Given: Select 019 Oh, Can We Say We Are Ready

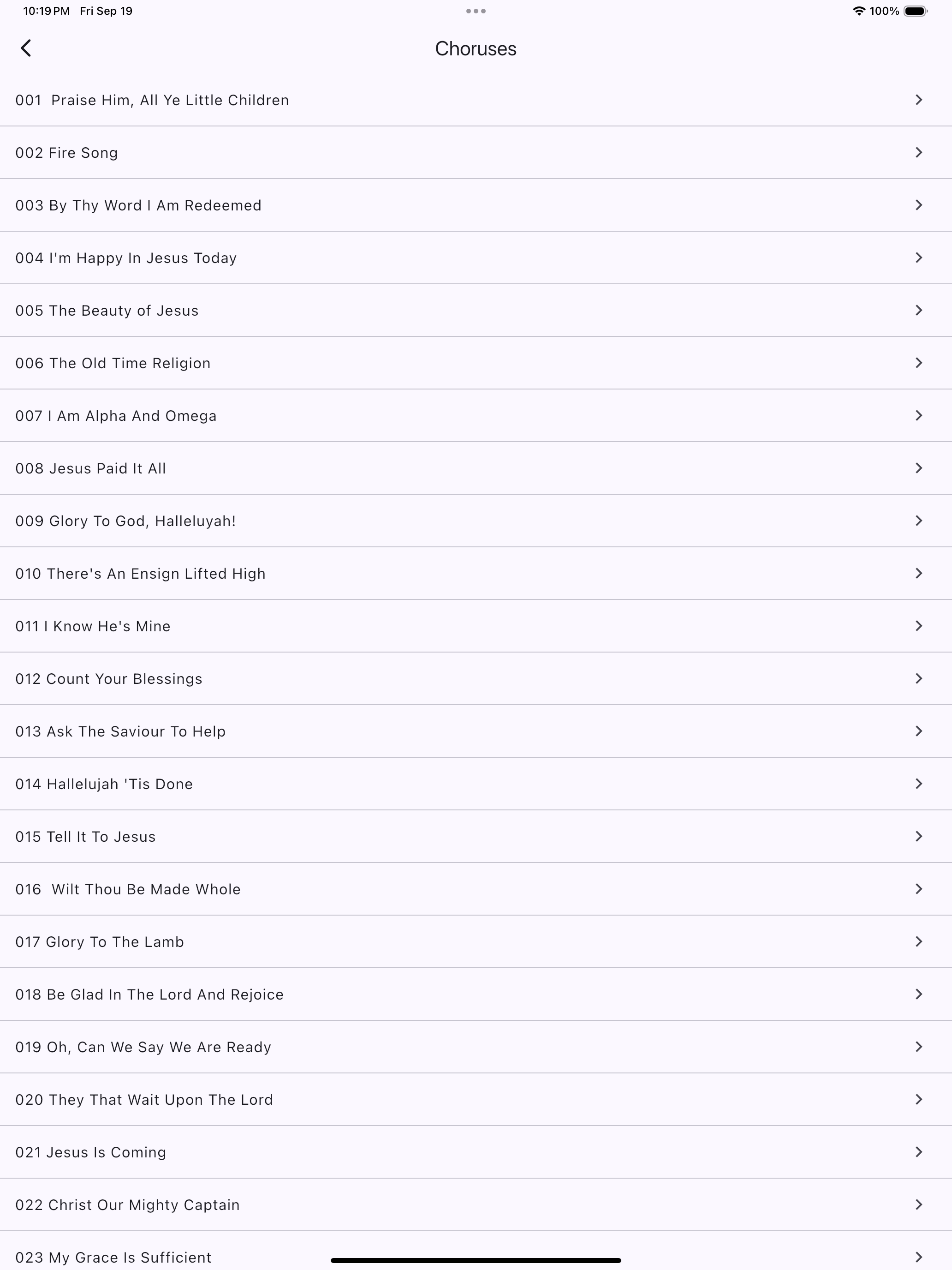Looking at the screenshot, I should tap(476, 1047).
